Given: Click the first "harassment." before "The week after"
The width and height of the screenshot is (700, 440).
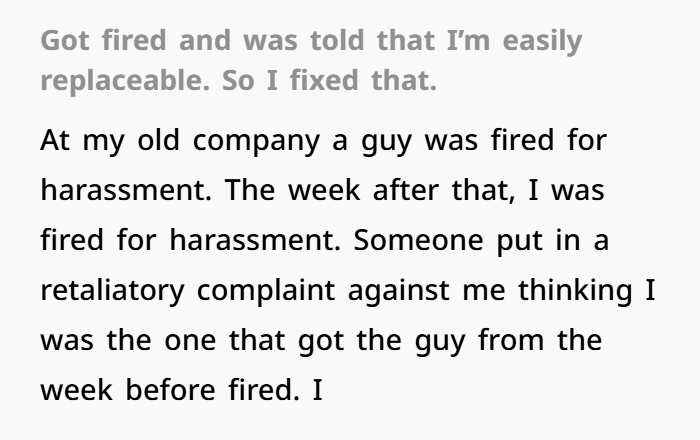Looking at the screenshot, I should click(126, 190).
